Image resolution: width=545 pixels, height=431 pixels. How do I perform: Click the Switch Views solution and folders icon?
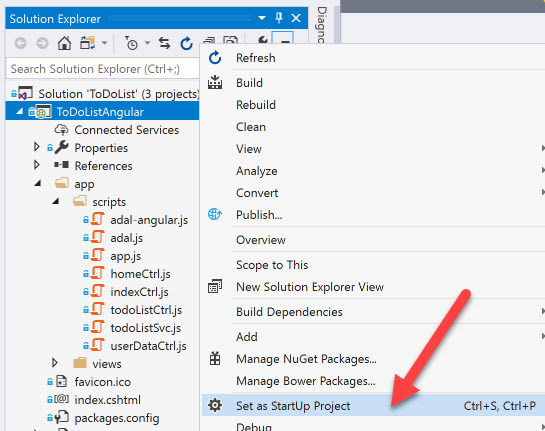[x=88, y=43]
